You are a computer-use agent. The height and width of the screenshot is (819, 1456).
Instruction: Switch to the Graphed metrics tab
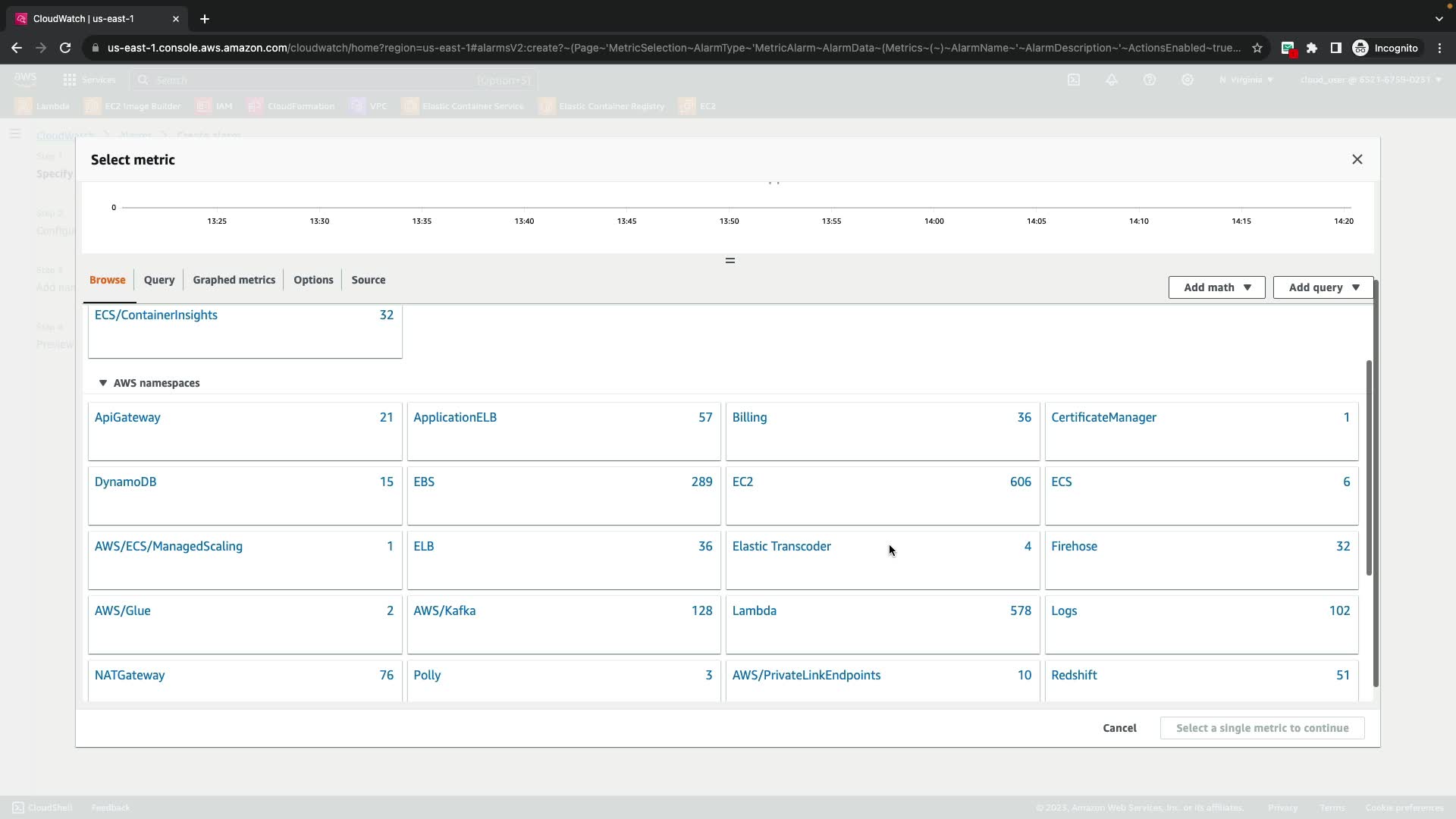coord(234,280)
